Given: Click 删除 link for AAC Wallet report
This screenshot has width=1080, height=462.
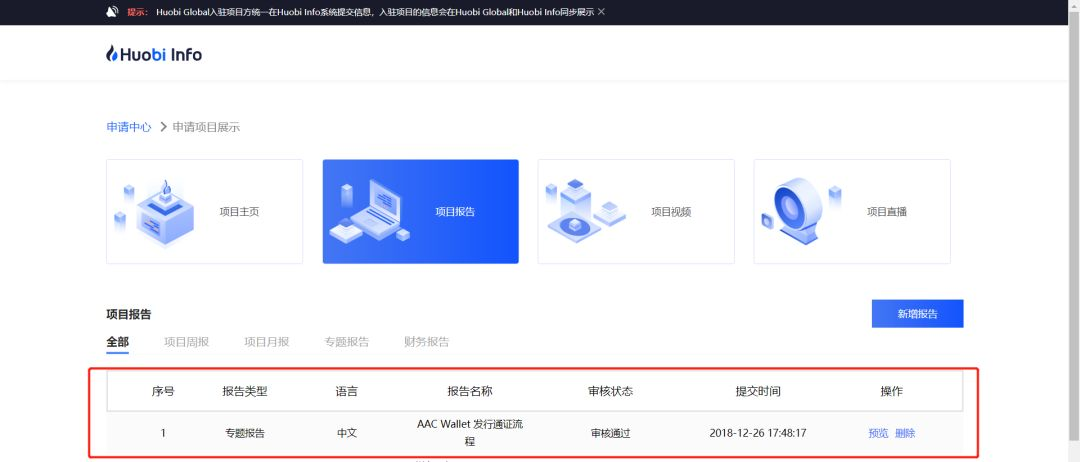Looking at the screenshot, I should click(x=905, y=433).
